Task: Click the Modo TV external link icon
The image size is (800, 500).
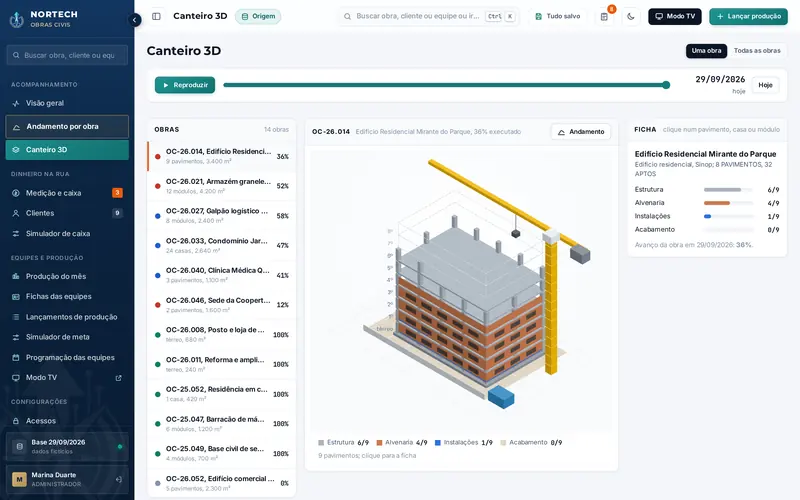Action: [x=118, y=378]
